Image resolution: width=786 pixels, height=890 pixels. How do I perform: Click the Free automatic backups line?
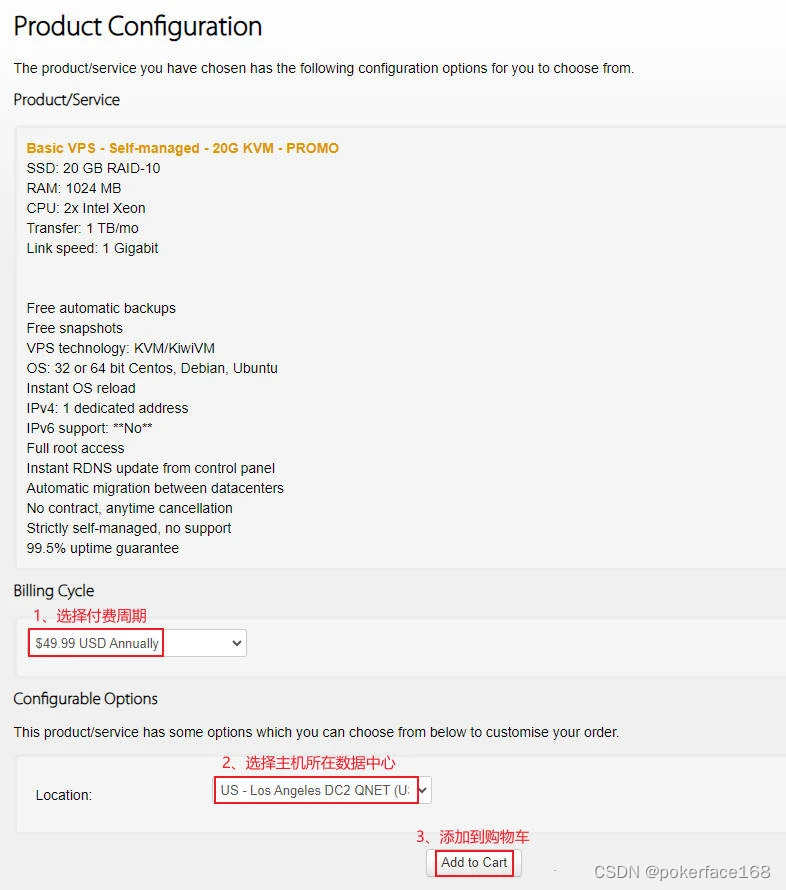point(101,308)
